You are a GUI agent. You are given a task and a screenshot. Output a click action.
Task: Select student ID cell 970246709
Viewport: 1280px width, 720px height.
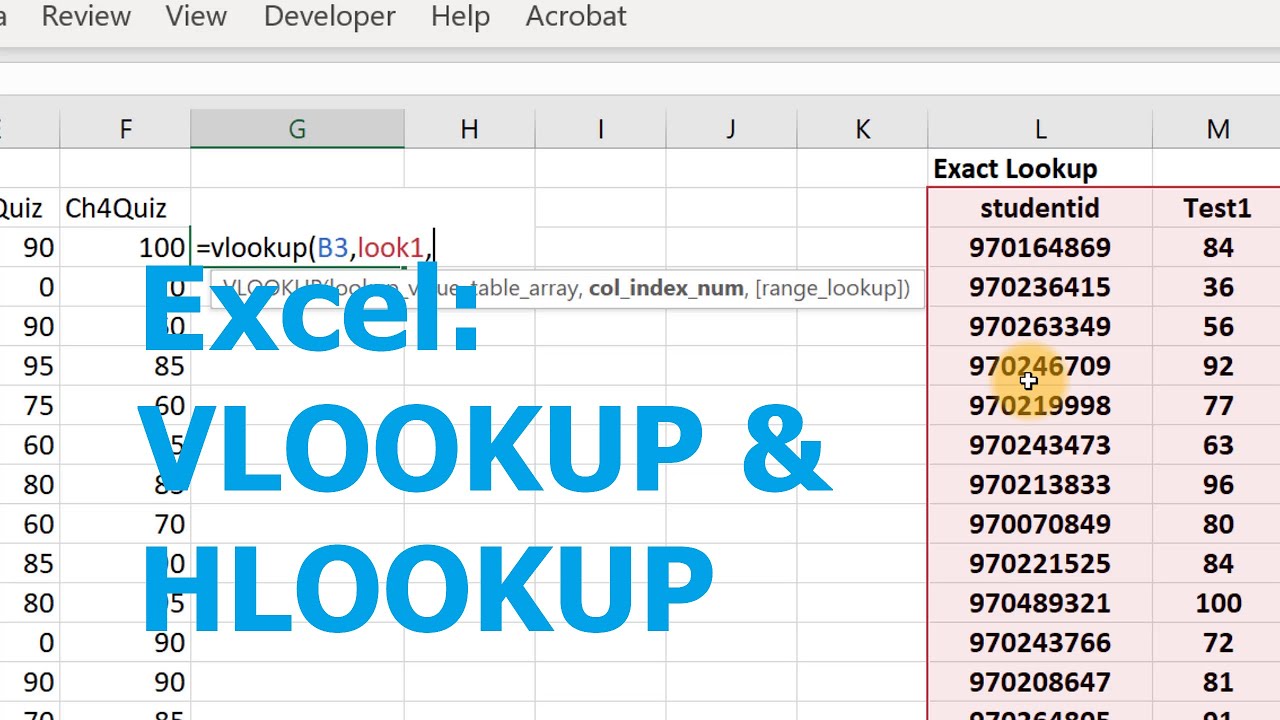coord(1040,366)
